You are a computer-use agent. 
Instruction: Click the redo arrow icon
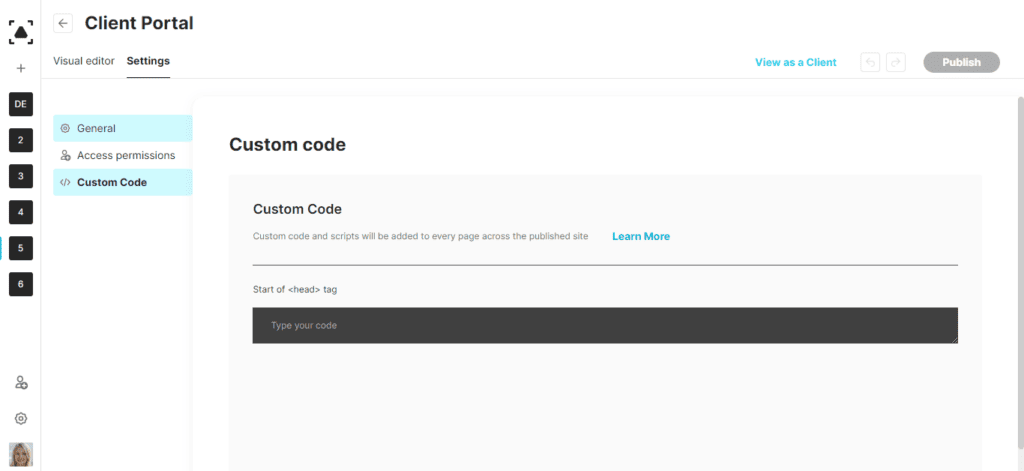(x=896, y=62)
